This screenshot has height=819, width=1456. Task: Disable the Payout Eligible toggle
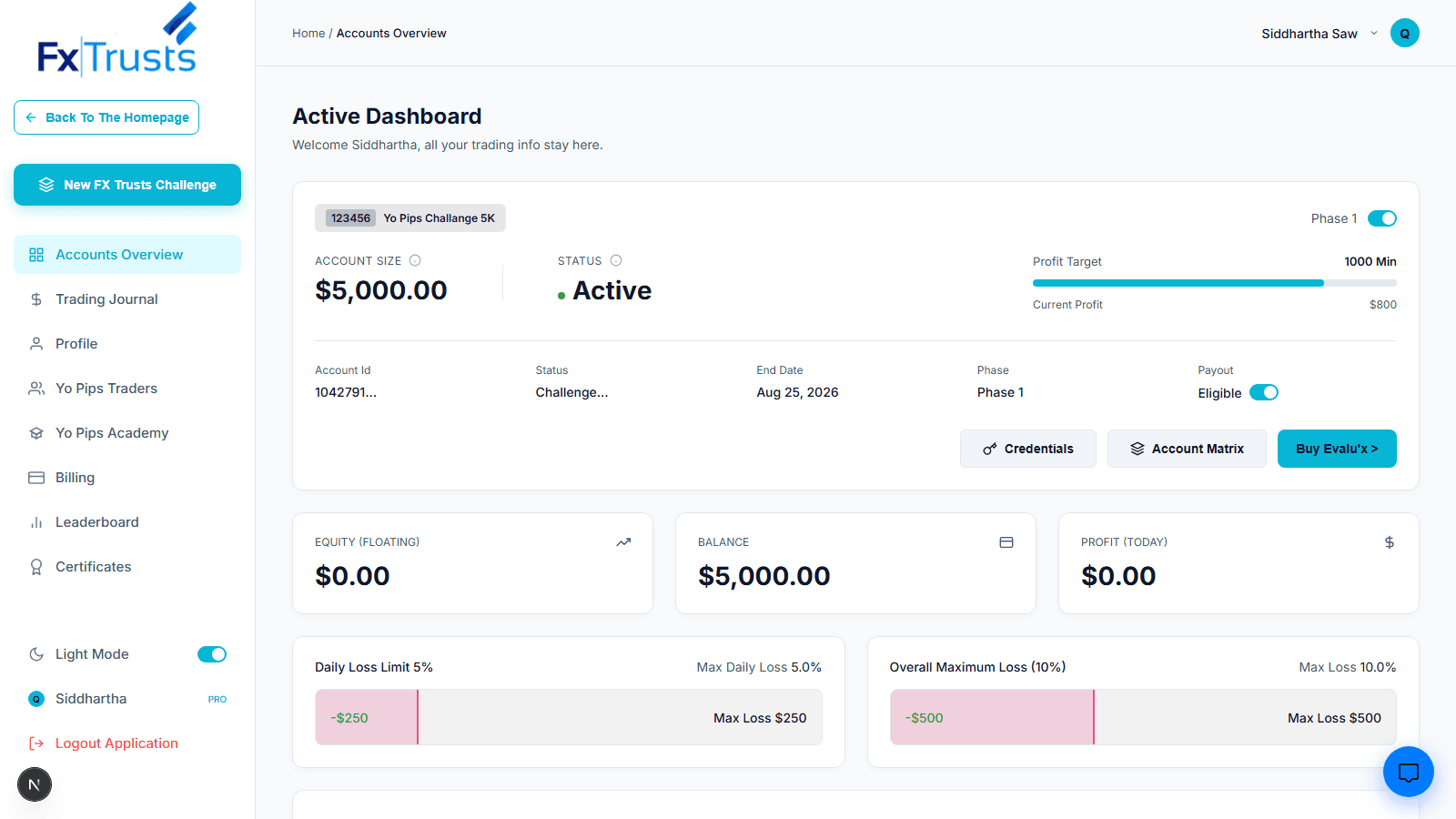pos(1264,392)
